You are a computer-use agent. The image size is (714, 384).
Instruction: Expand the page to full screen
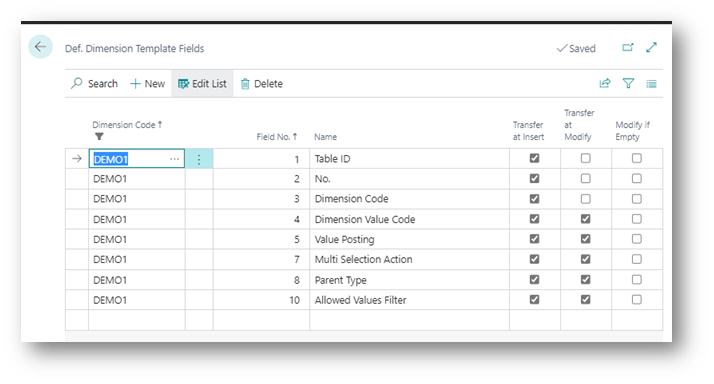(652, 47)
